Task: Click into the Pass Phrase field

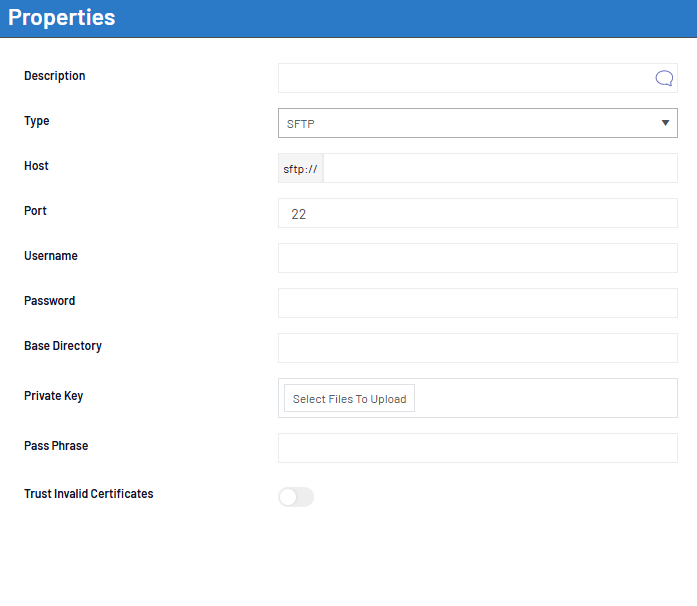Action: pyautogui.click(x=477, y=448)
